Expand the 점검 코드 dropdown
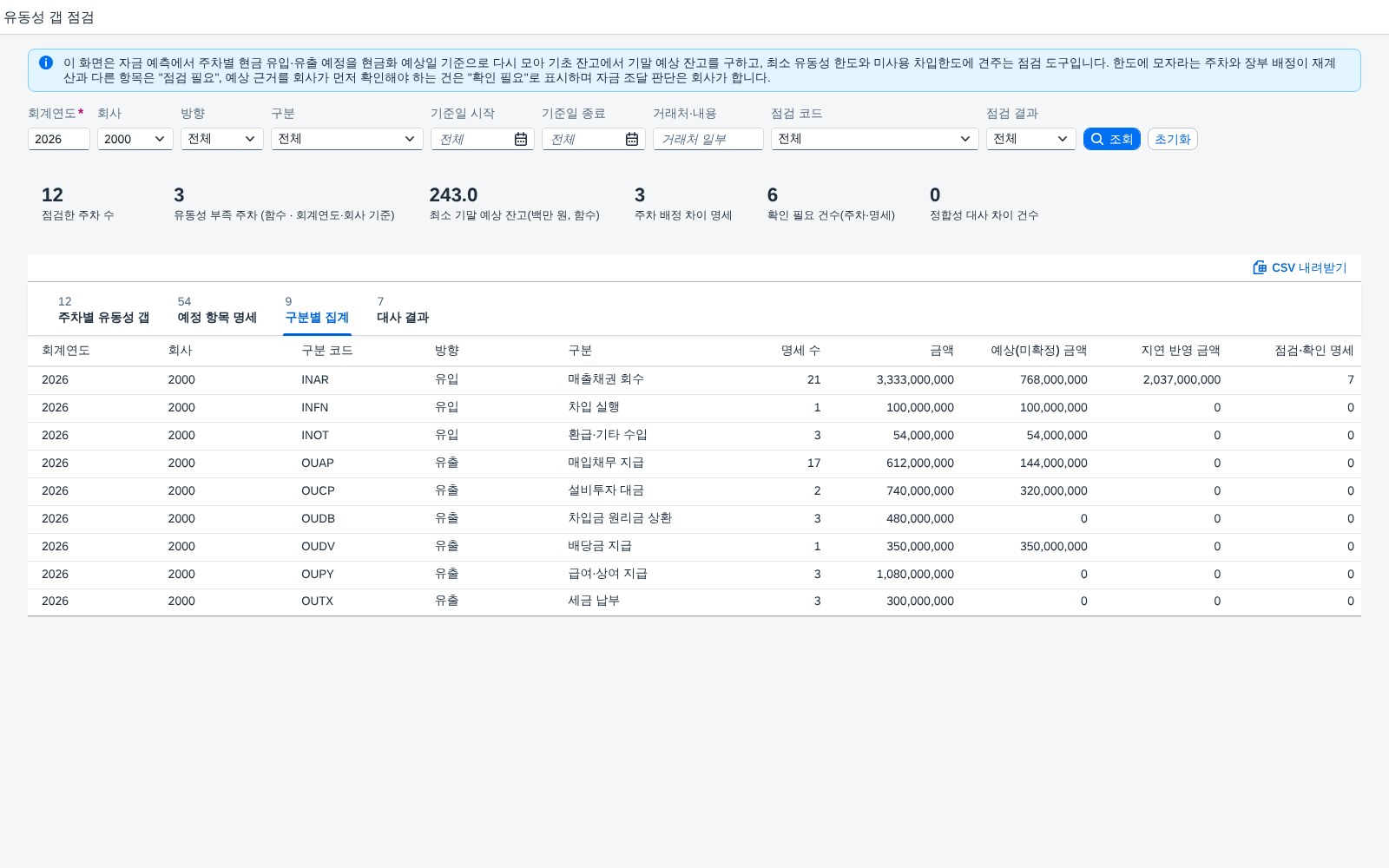The image size is (1389, 868). point(875,139)
